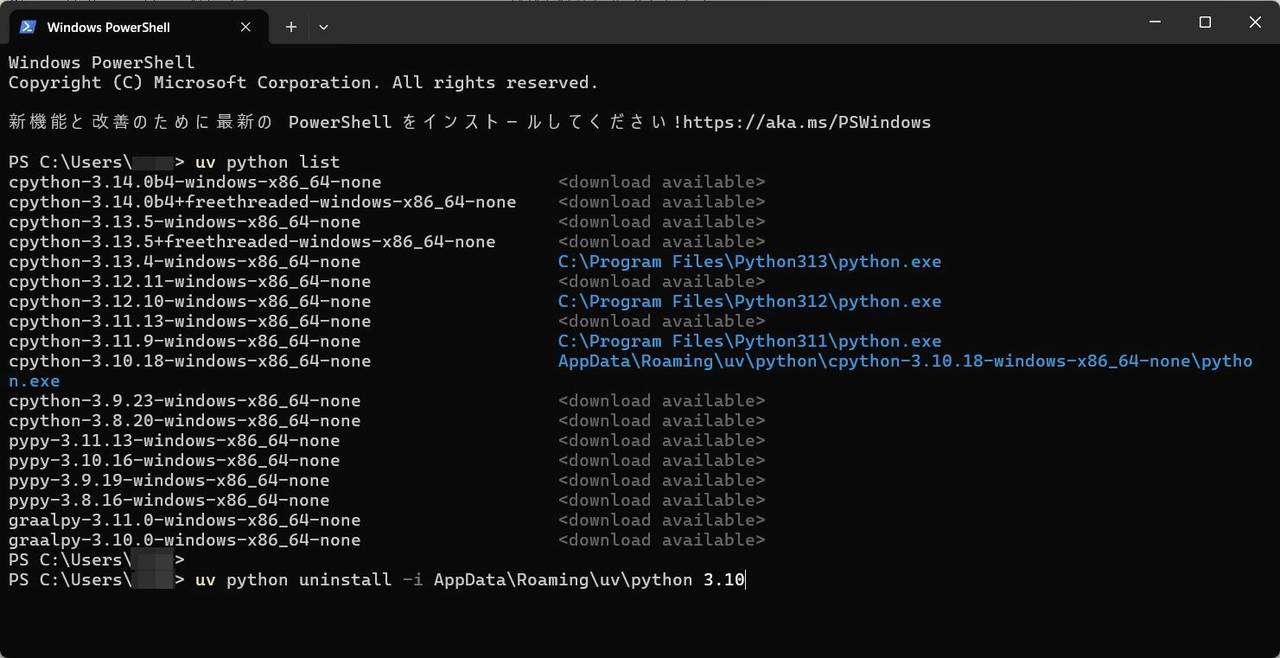Image resolution: width=1280 pixels, height=658 pixels.
Task: Click the entry "pypy-3.10.16-windows-x86_64-none"
Action: tap(174, 460)
